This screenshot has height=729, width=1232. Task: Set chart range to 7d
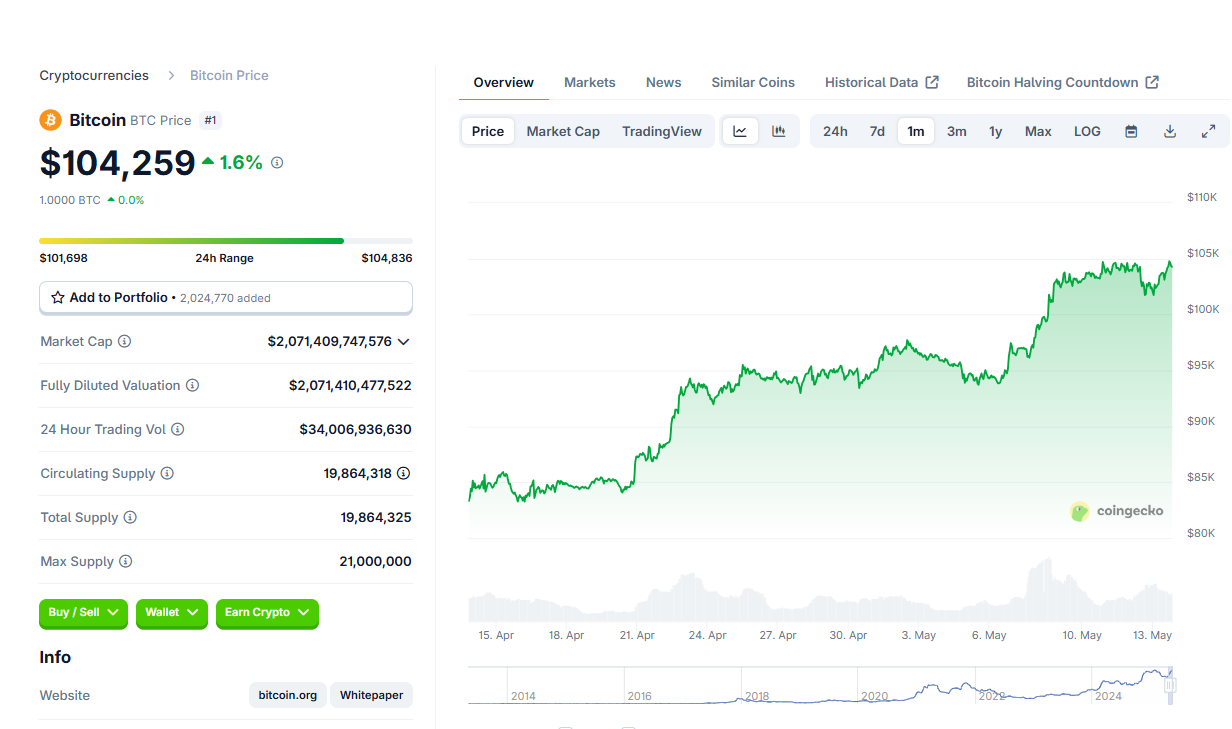point(877,131)
